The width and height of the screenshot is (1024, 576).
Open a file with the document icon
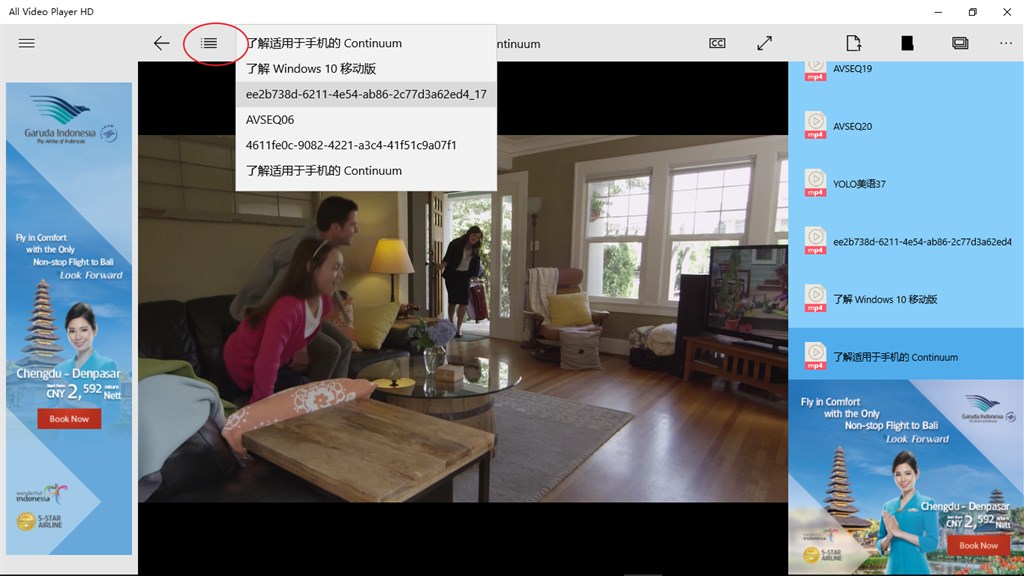pyautogui.click(x=854, y=43)
